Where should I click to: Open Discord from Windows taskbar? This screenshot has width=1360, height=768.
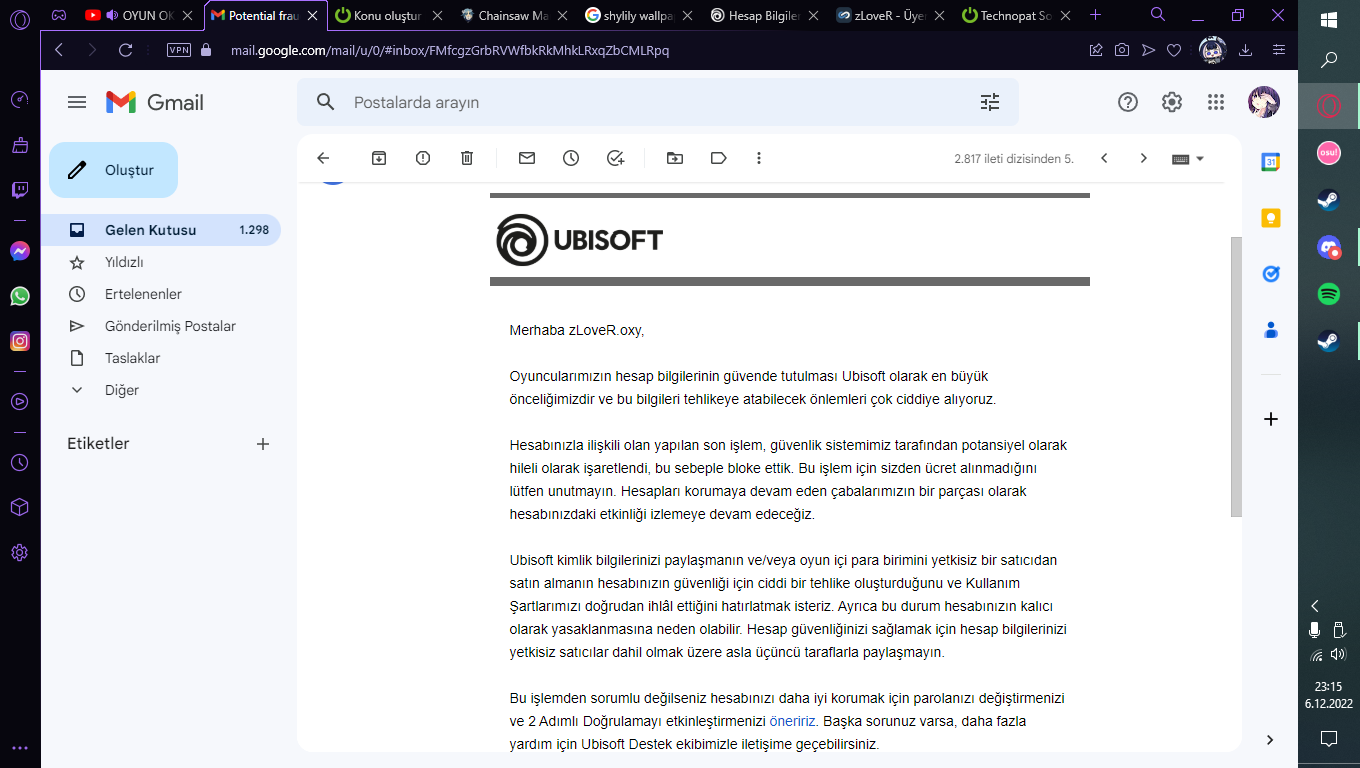[x=1329, y=247]
